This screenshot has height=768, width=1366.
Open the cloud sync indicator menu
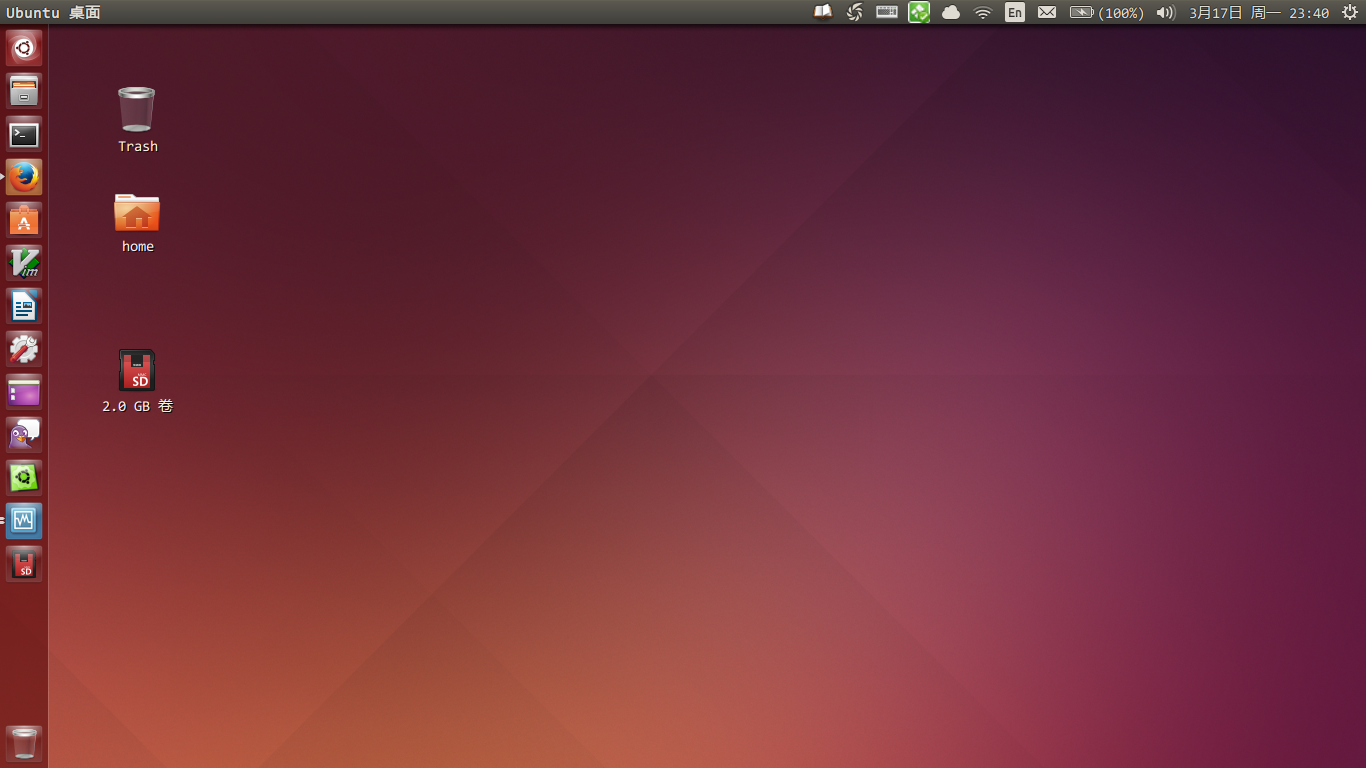tap(951, 12)
